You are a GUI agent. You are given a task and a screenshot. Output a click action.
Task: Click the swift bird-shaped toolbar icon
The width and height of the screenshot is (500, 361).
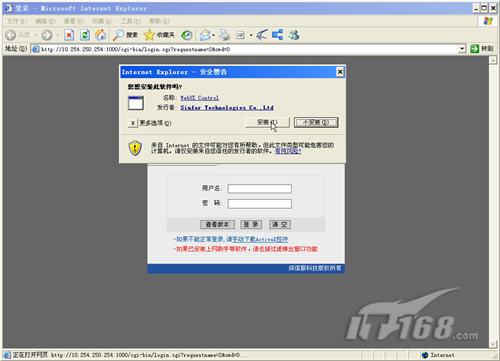(x=262, y=35)
